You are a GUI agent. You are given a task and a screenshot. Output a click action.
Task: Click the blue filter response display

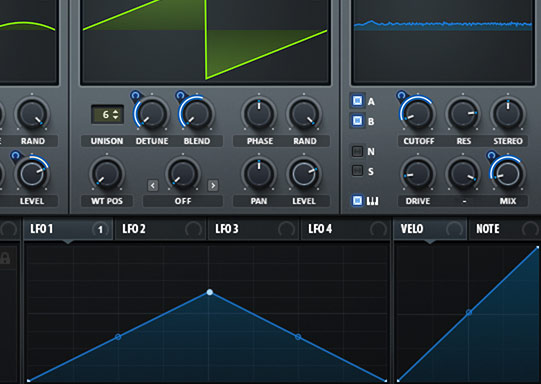point(443,41)
